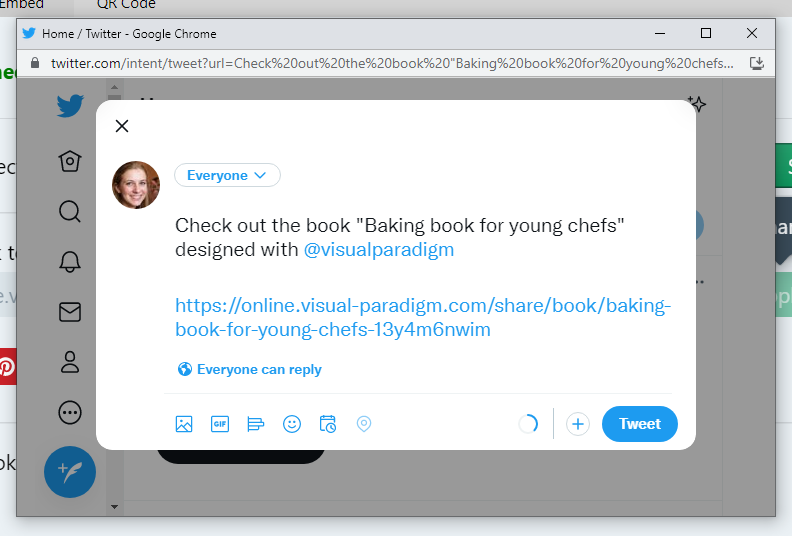Click the sparkle top tweets icon

[698, 104]
